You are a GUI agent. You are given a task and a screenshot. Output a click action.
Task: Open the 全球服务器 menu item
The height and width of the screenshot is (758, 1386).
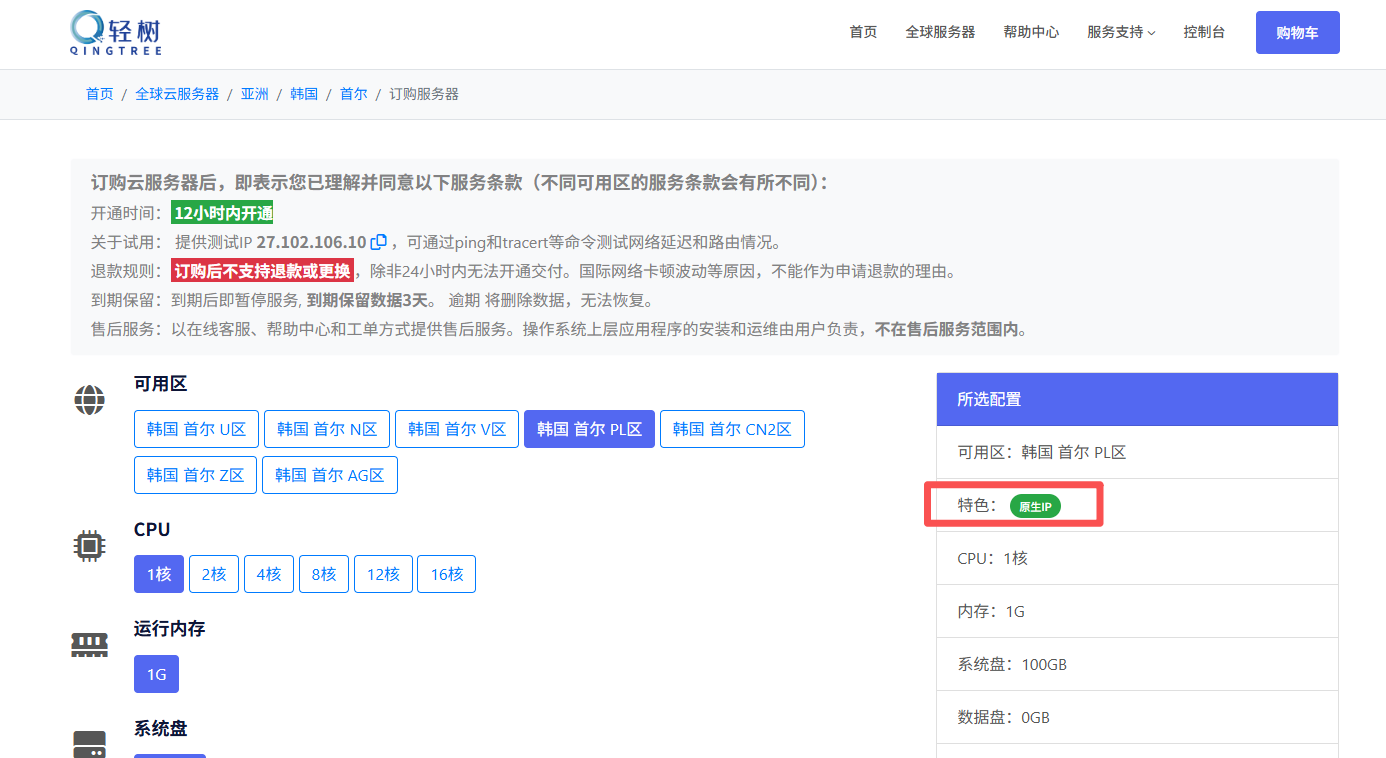tap(940, 32)
